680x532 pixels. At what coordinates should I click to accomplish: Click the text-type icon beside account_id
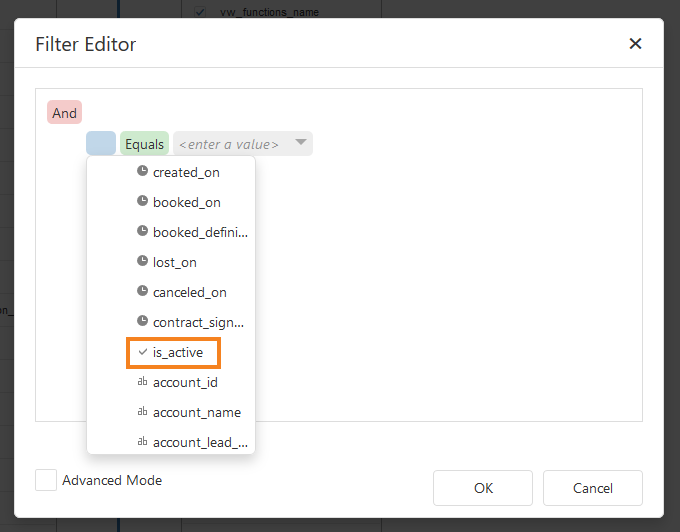click(x=142, y=382)
